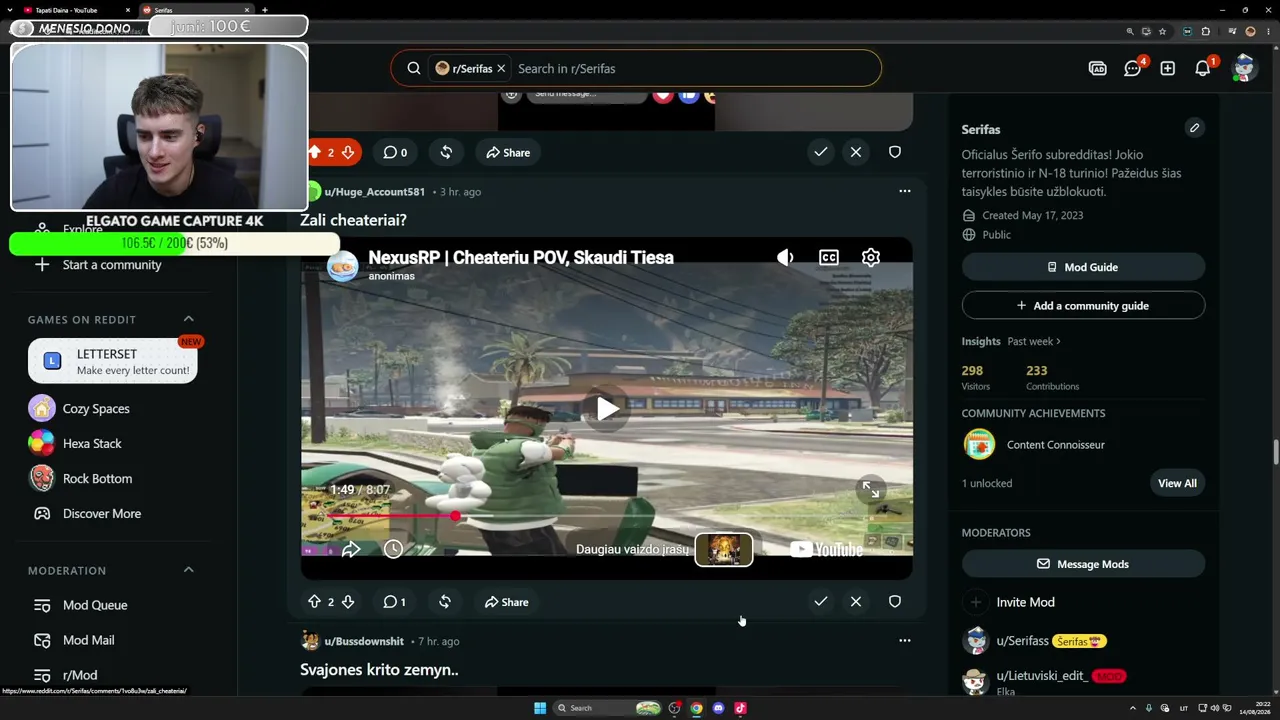Approve the "Zali cheateriai?" post with checkmark

[x=821, y=602]
